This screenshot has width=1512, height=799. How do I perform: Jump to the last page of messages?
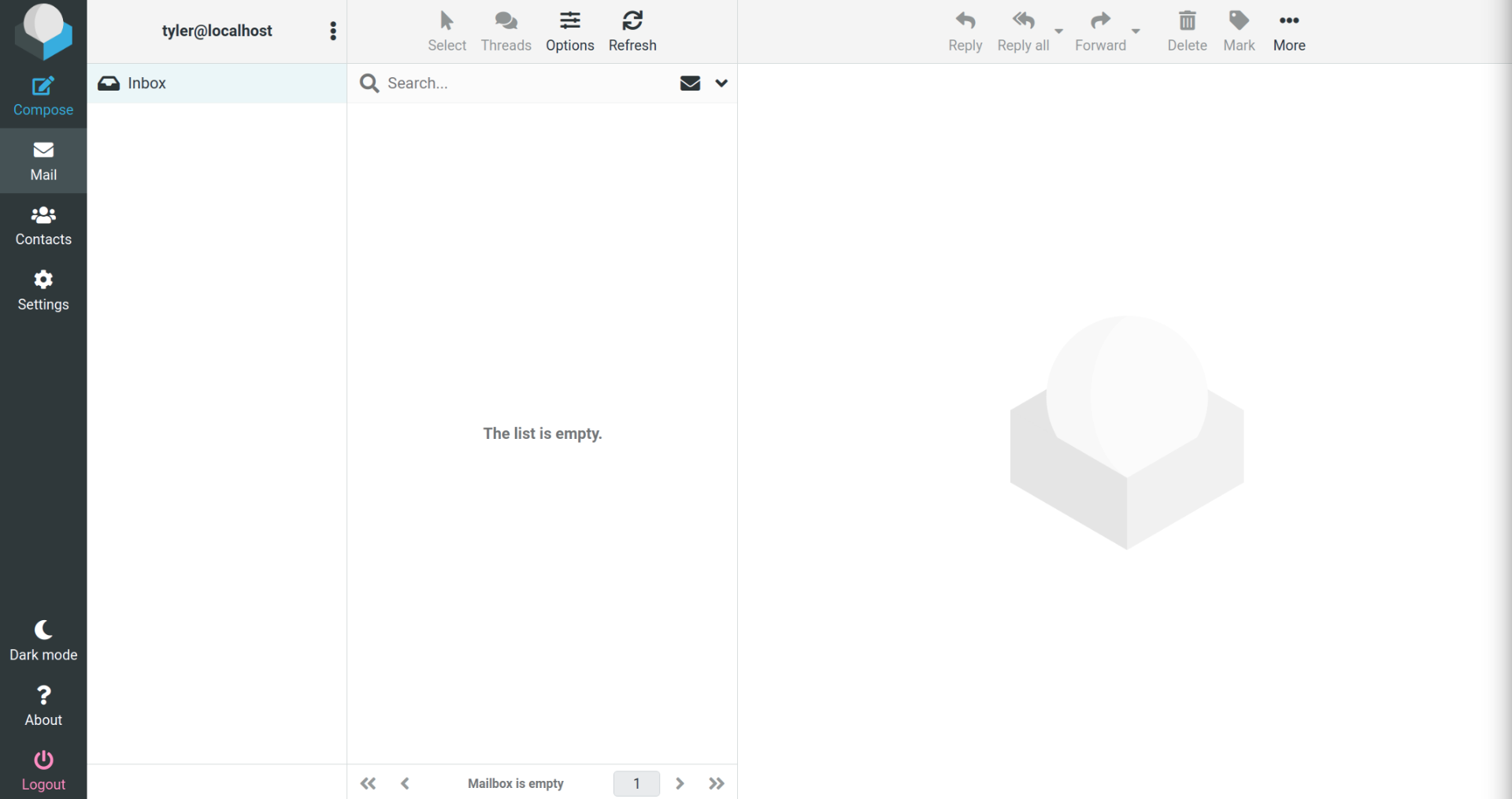point(716,783)
